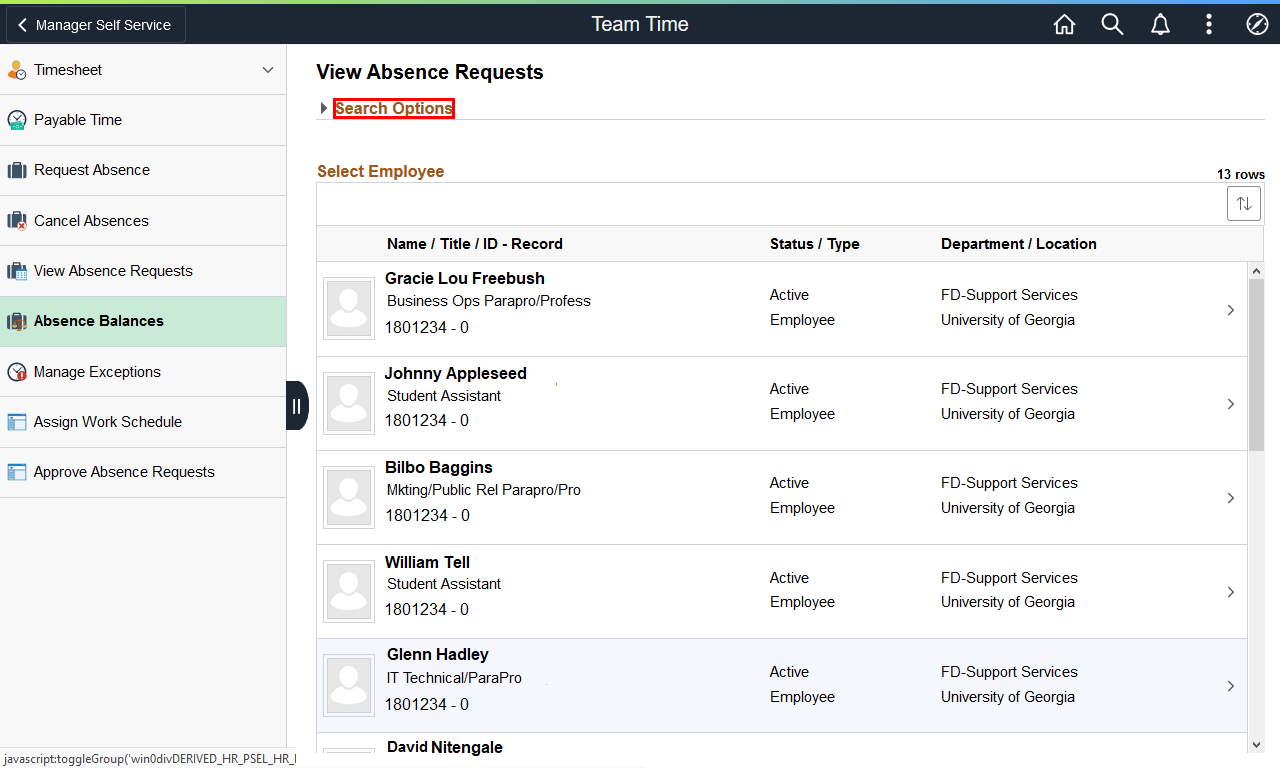Select Approve Absence Requests in sidebar
The width and height of the screenshot is (1280, 768).
point(143,472)
